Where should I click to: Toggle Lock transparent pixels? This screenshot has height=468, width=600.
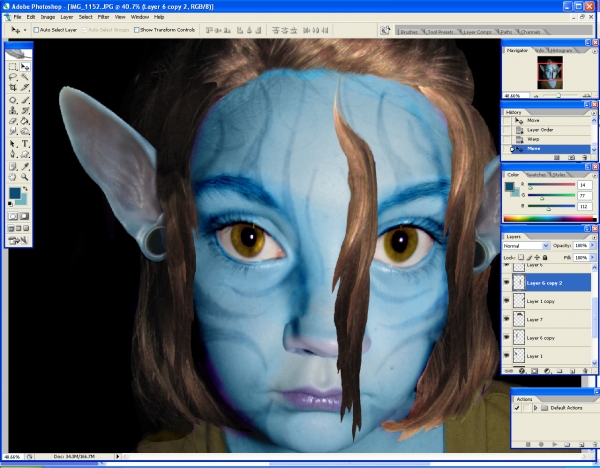click(521, 258)
